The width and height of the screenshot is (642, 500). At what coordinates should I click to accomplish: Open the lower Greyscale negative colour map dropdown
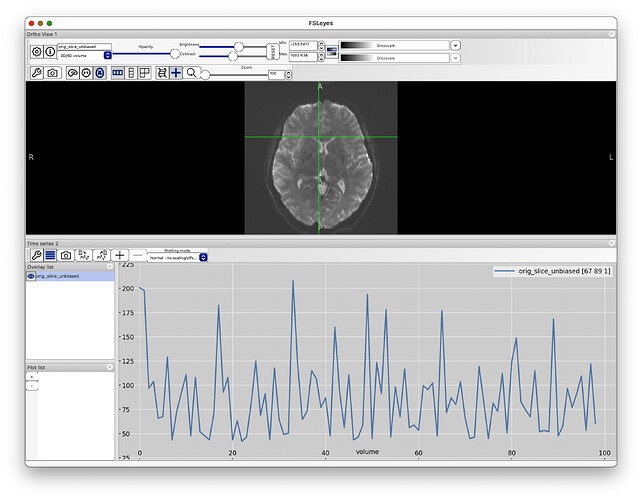pyautogui.click(x=455, y=58)
